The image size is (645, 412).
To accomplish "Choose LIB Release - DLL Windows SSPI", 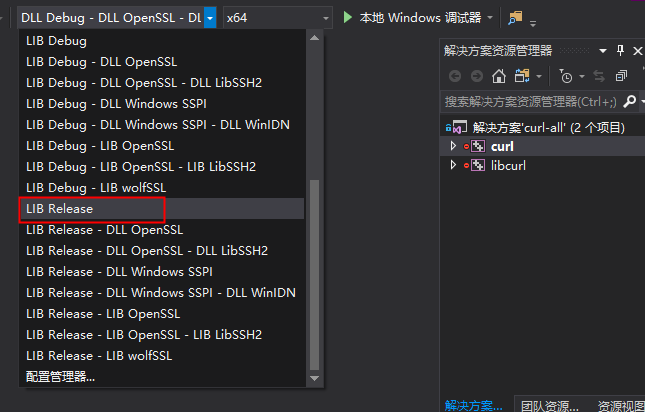I will point(162,271).
